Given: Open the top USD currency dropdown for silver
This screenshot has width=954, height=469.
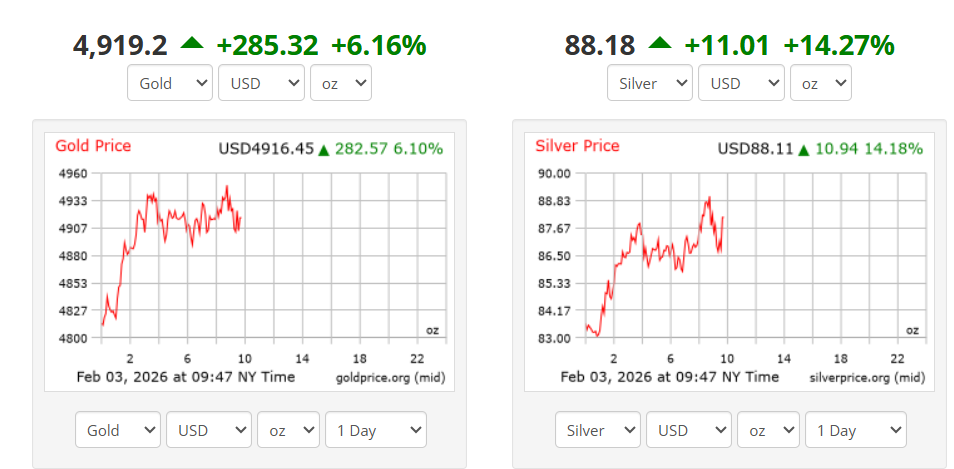Looking at the screenshot, I should [741, 83].
